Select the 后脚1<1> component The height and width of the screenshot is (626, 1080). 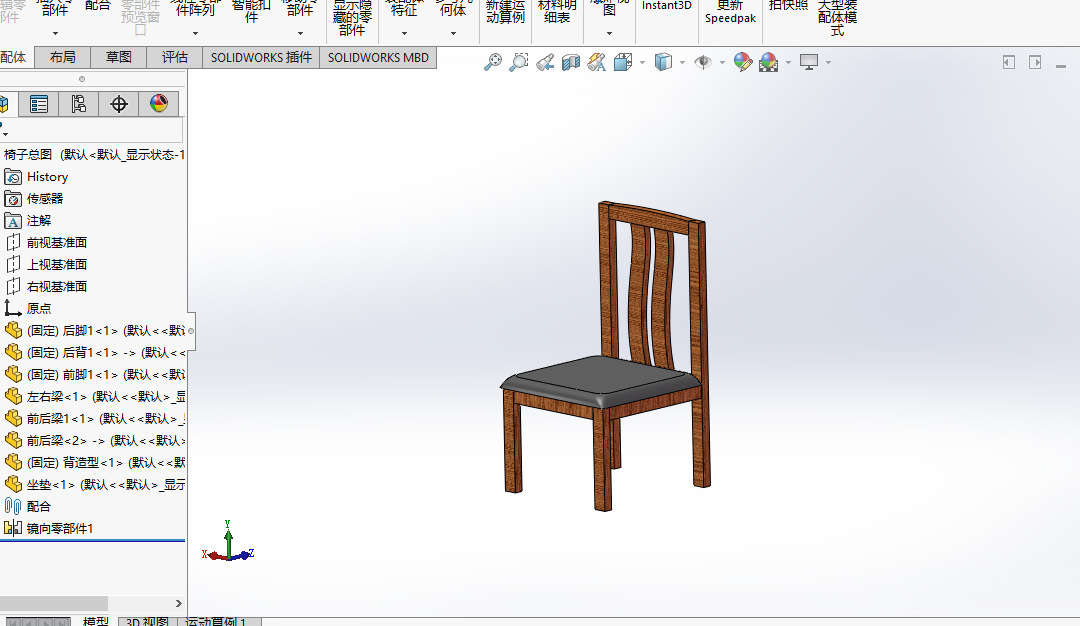coord(95,331)
